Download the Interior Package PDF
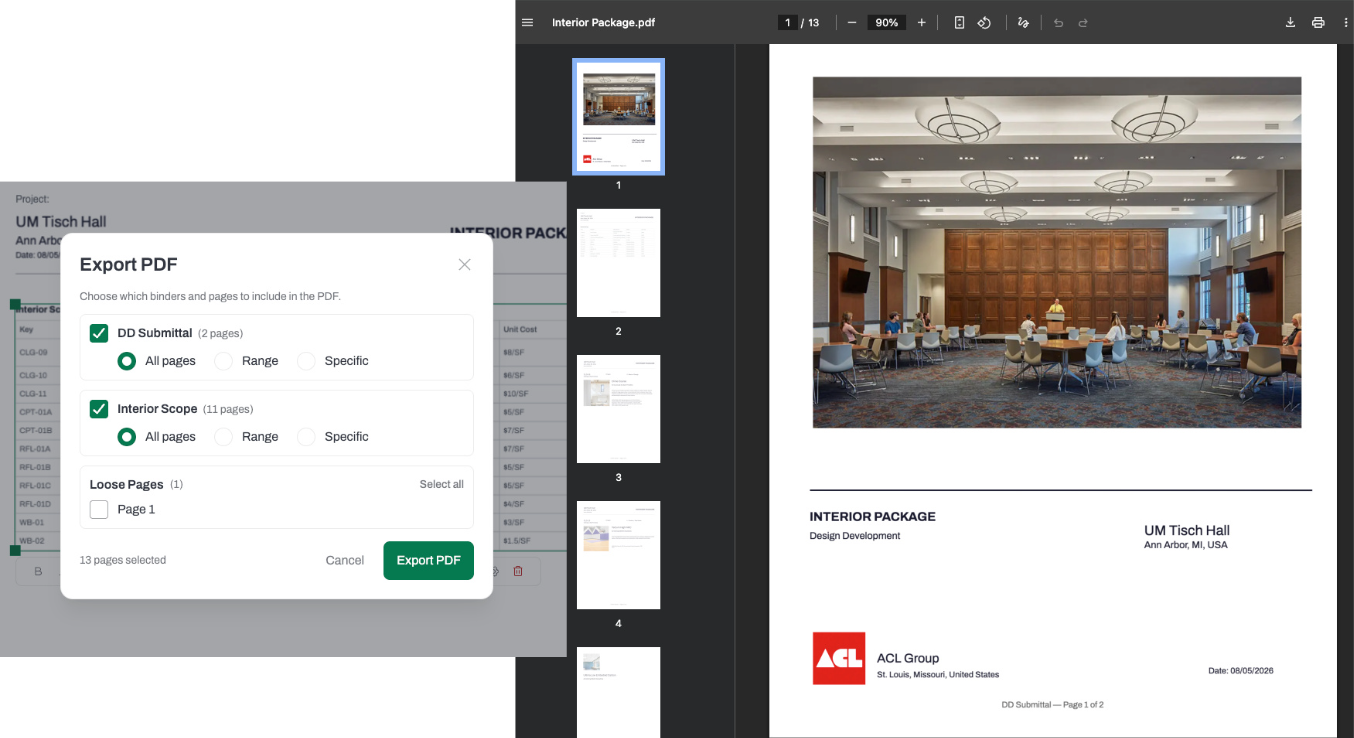The image size is (1354, 738). point(1290,22)
